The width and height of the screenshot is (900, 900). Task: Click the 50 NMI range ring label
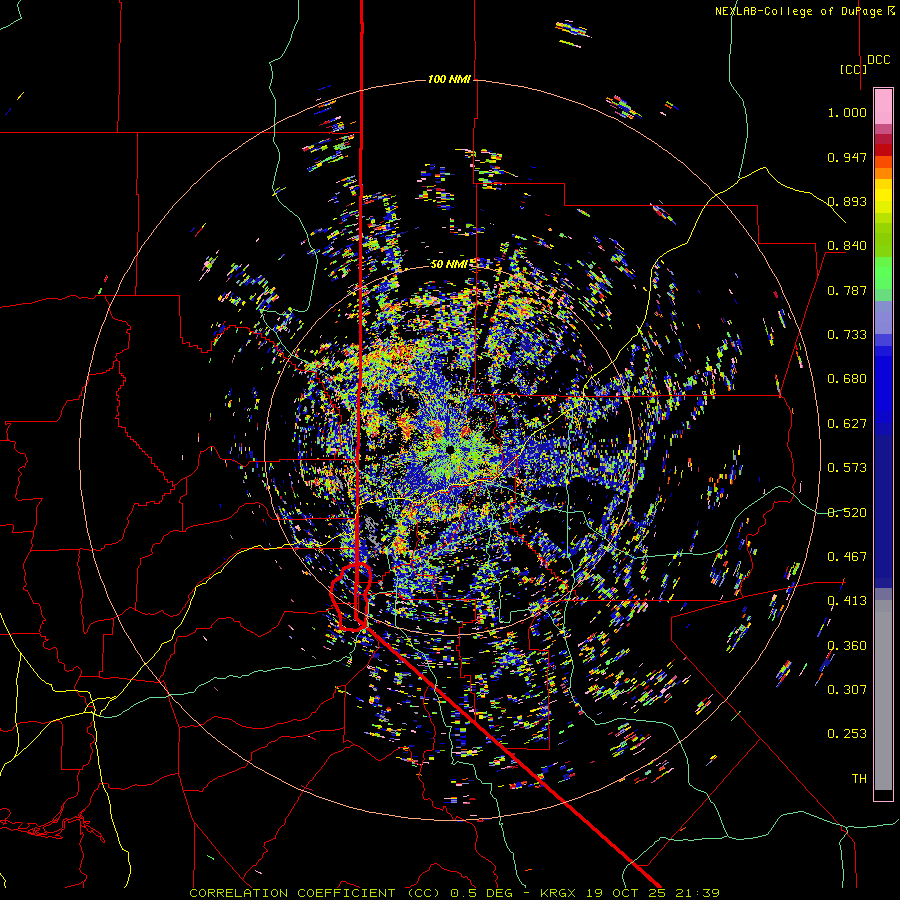click(449, 264)
